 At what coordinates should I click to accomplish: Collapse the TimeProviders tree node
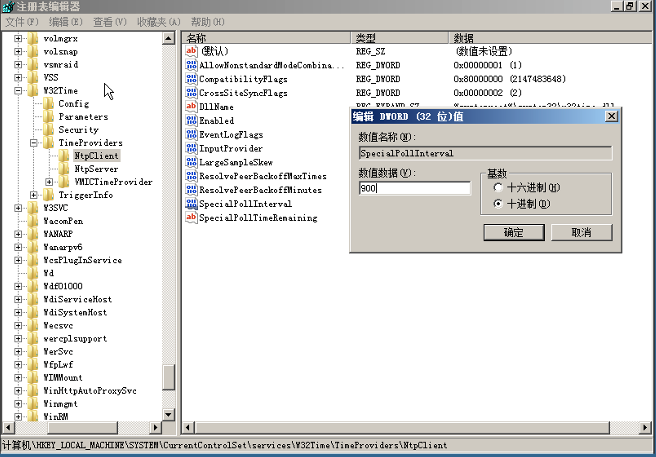[x=34, y=143]
